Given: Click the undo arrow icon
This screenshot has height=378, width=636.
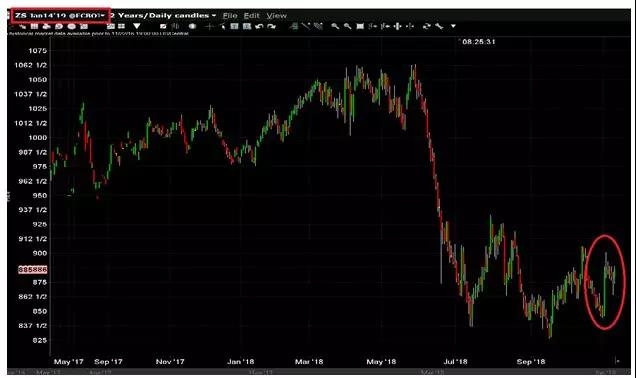Looking at the screenshot, I should coord(259,26).
